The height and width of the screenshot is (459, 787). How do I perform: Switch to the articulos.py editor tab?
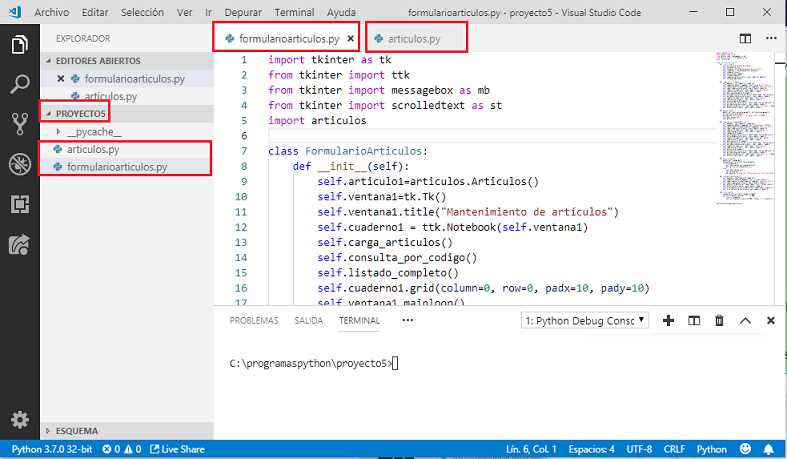click(416, 38)
